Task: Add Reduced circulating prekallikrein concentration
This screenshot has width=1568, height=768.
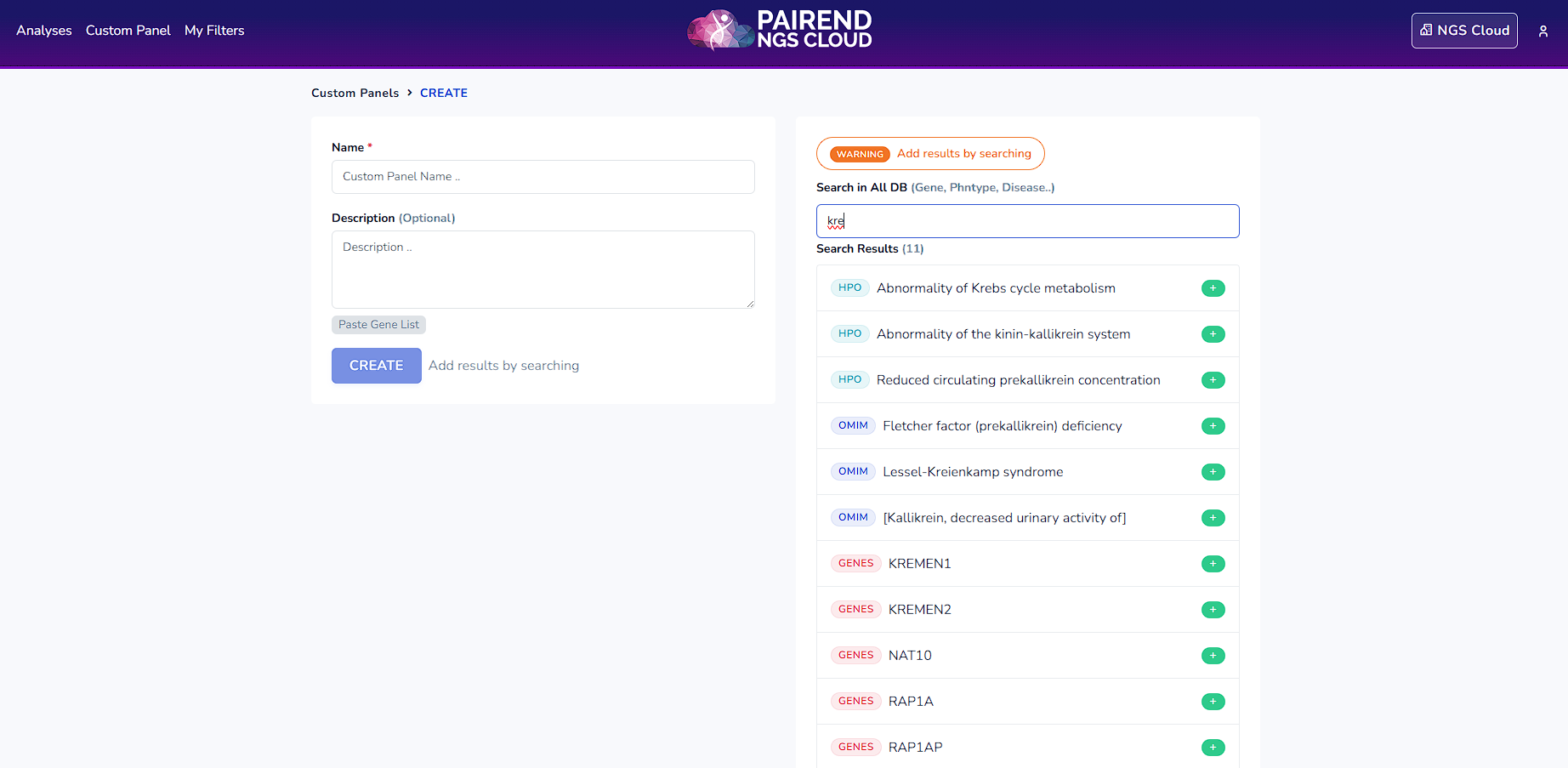Action: [1213, 380]
